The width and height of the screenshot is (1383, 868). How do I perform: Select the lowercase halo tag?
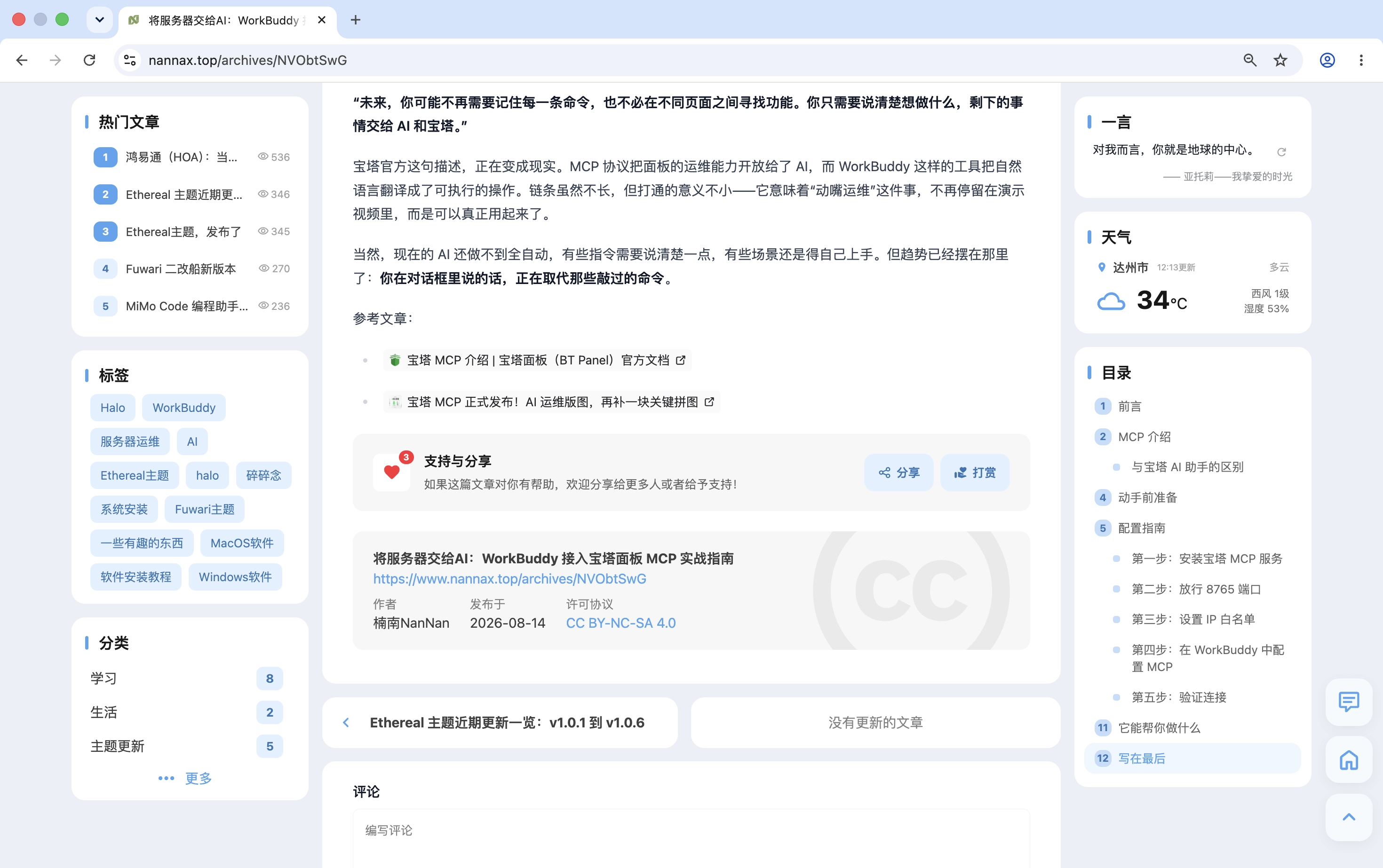pyautogui.click(x=207, y=475)
